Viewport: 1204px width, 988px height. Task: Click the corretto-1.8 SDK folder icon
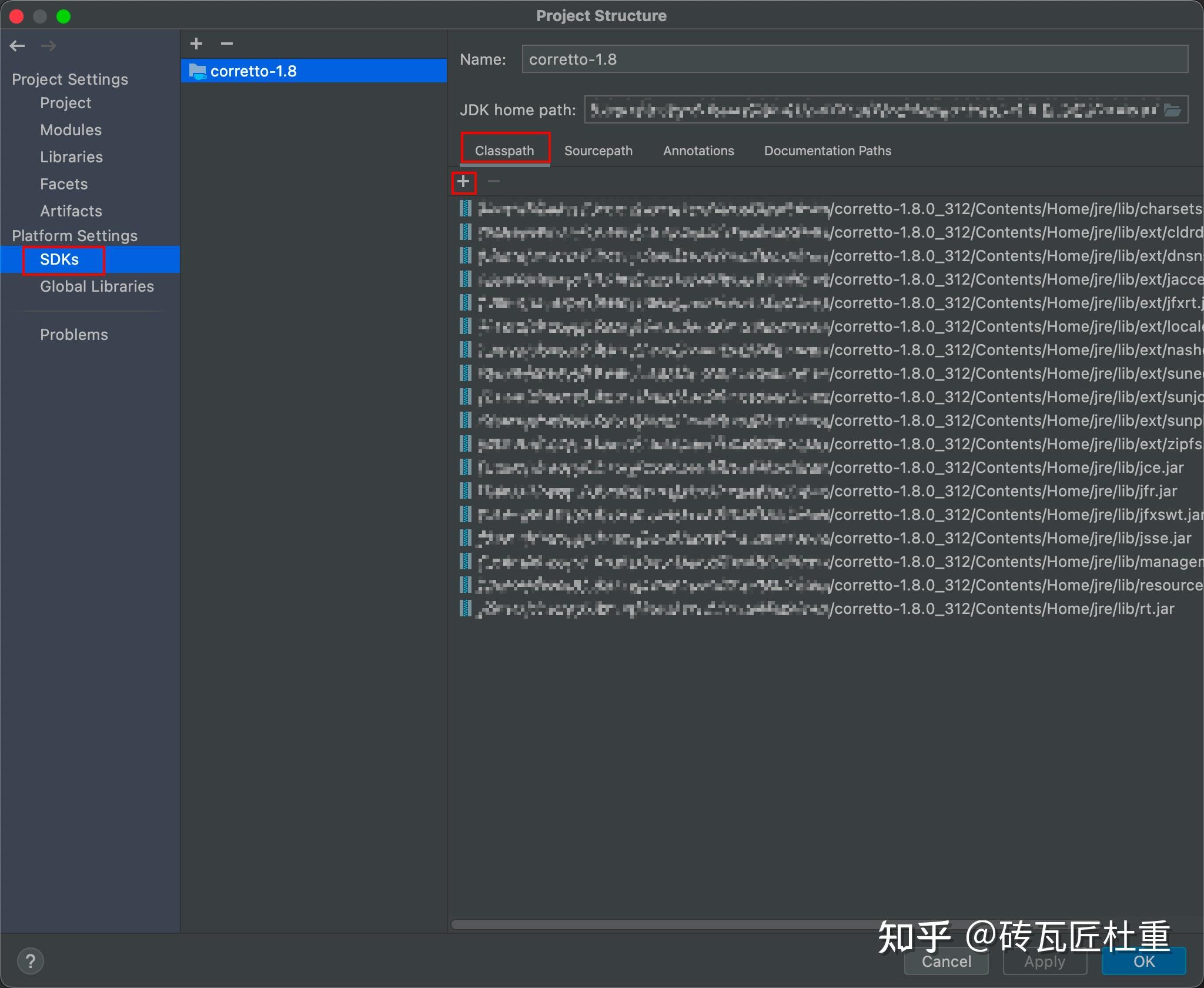[x=198, y=71]
